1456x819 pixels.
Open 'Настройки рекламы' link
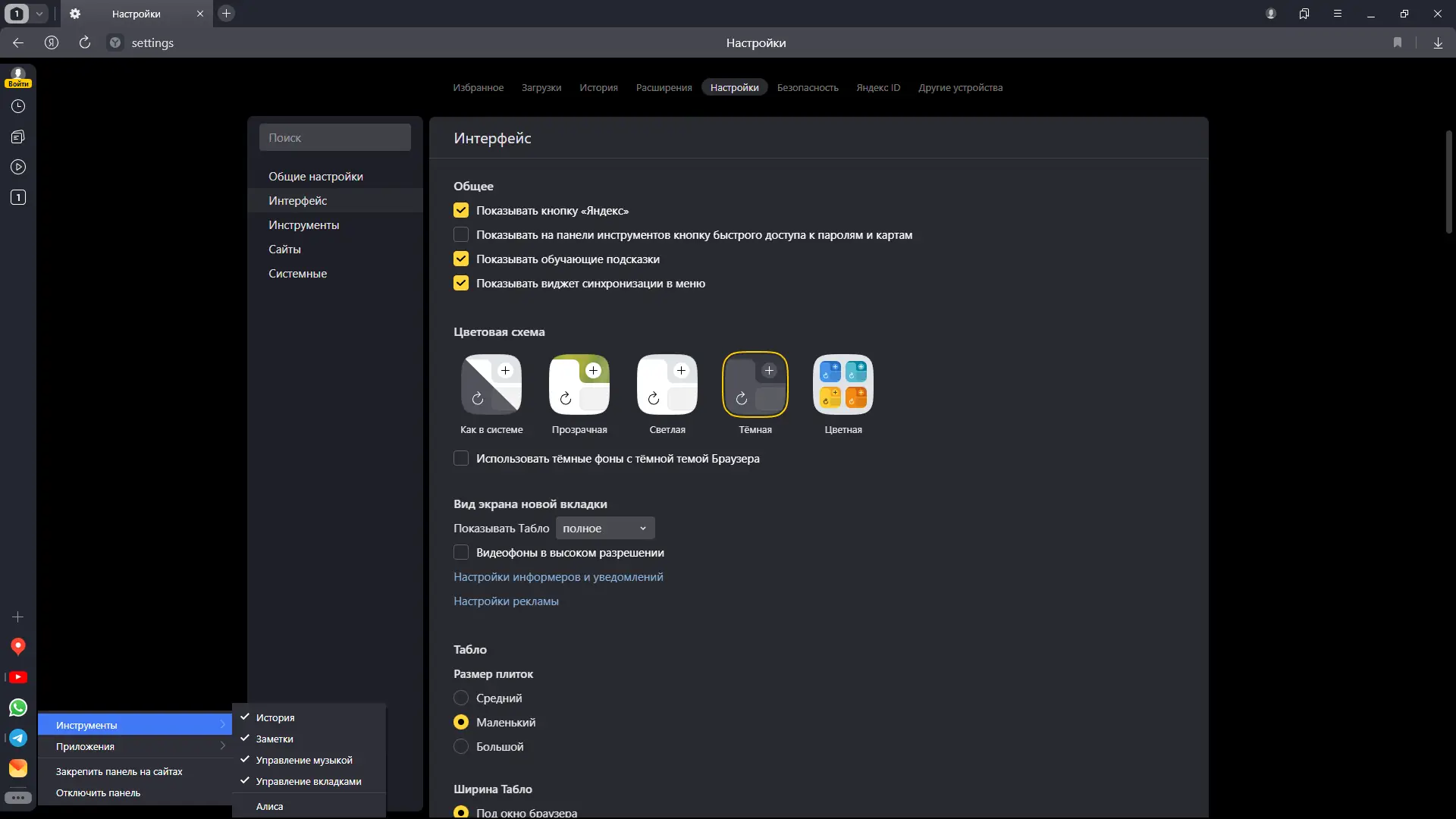[x=506, y=601]
